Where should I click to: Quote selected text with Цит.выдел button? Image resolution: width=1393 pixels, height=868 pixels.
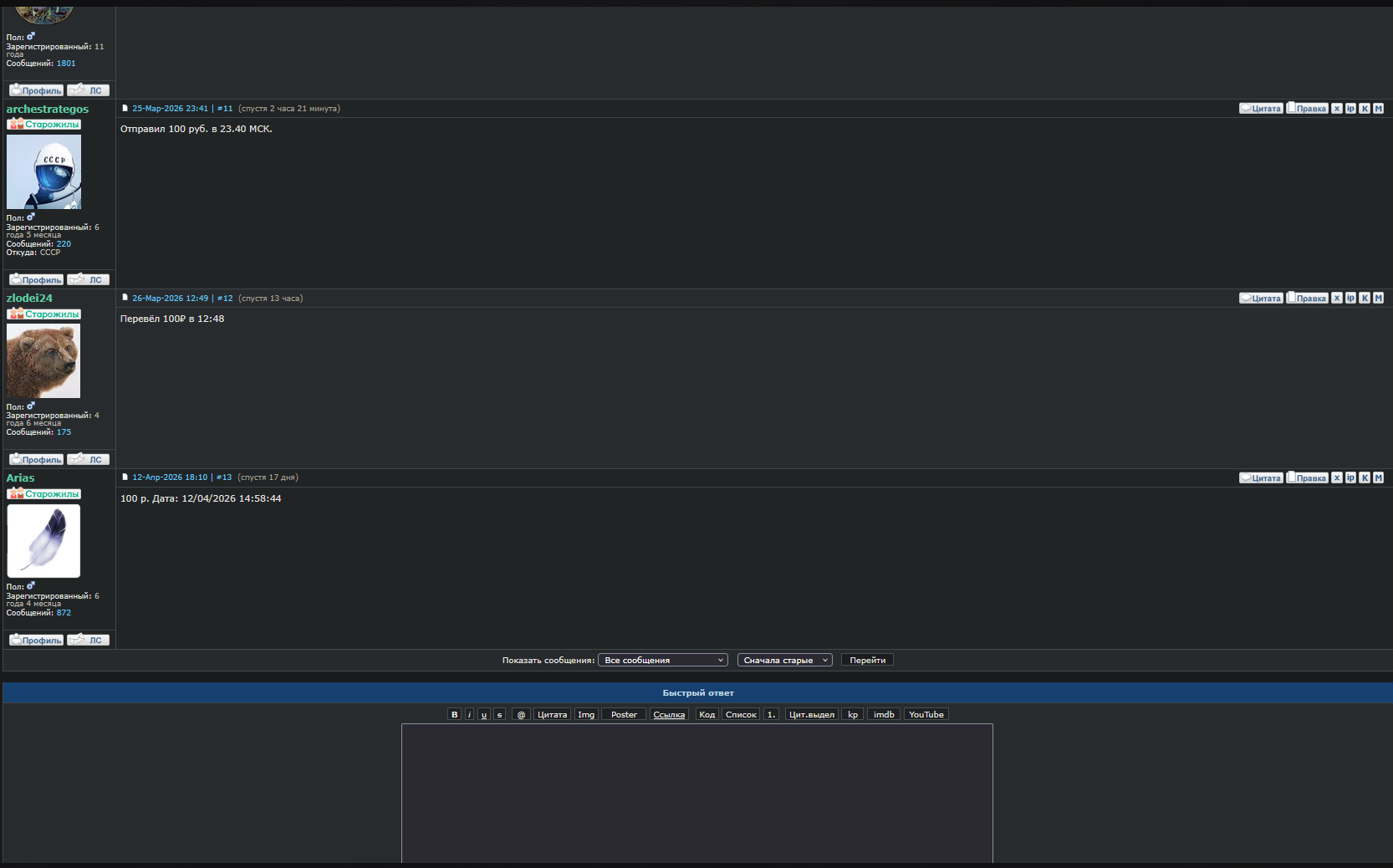pyautogui.click(x=812, y=714)
